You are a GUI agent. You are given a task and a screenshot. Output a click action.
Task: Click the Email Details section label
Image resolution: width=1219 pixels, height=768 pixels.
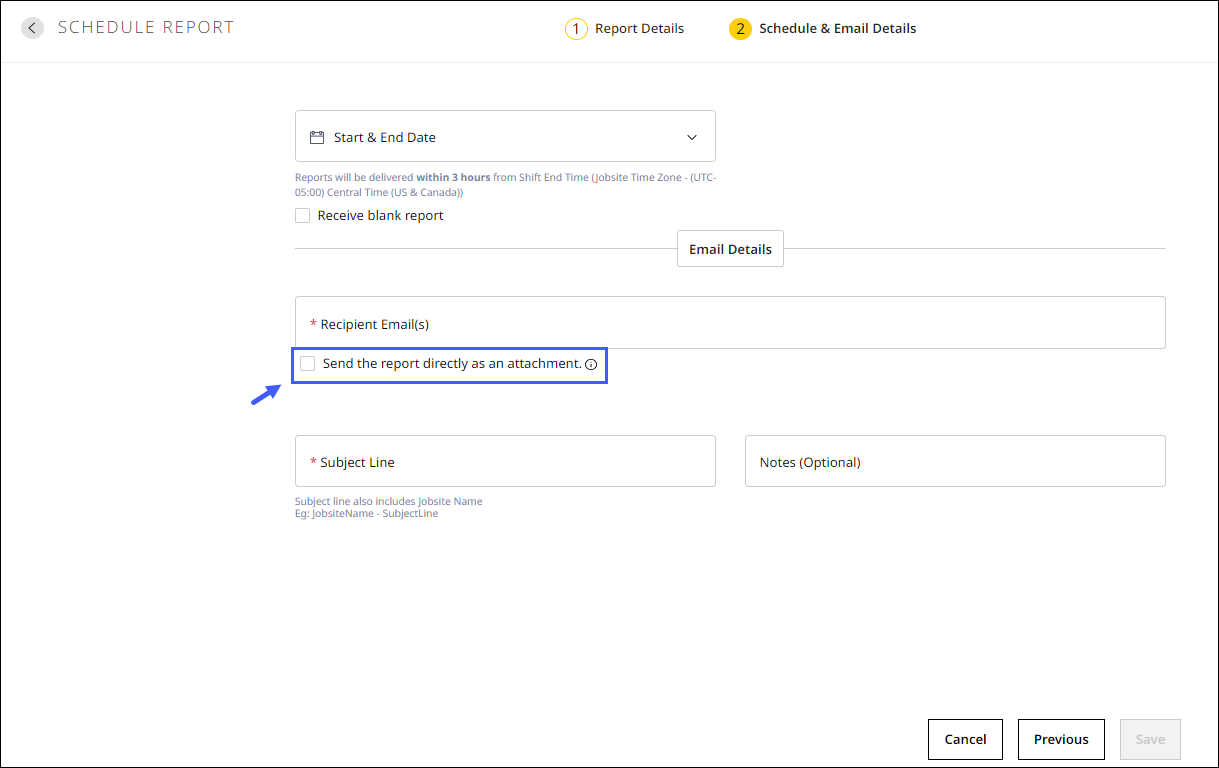pos(730,249)
